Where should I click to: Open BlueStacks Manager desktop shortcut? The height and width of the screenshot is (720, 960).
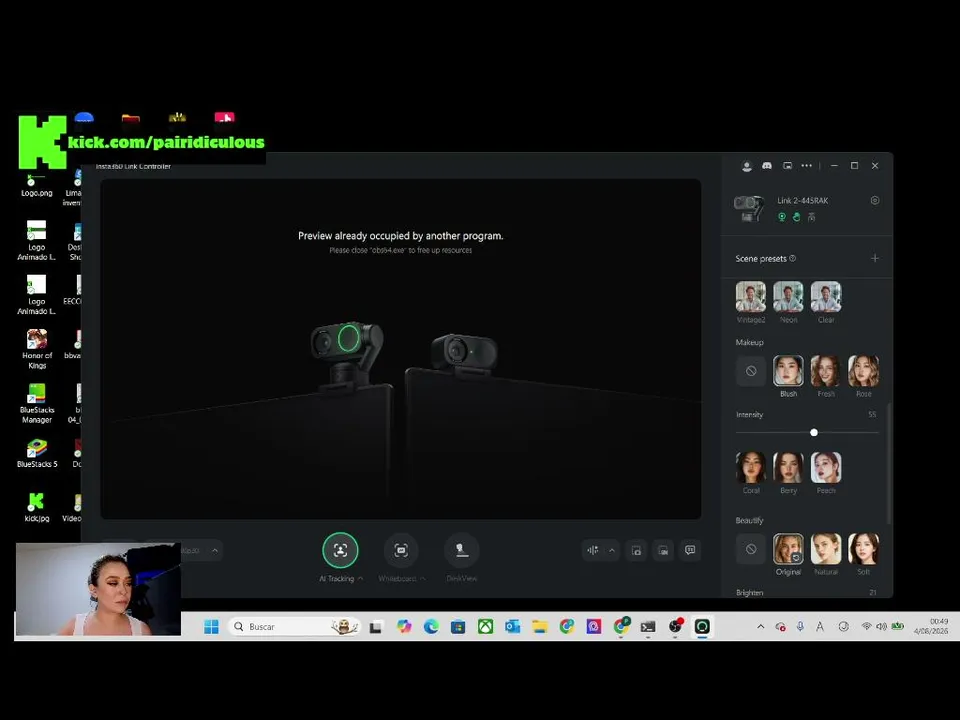[37, 403]
